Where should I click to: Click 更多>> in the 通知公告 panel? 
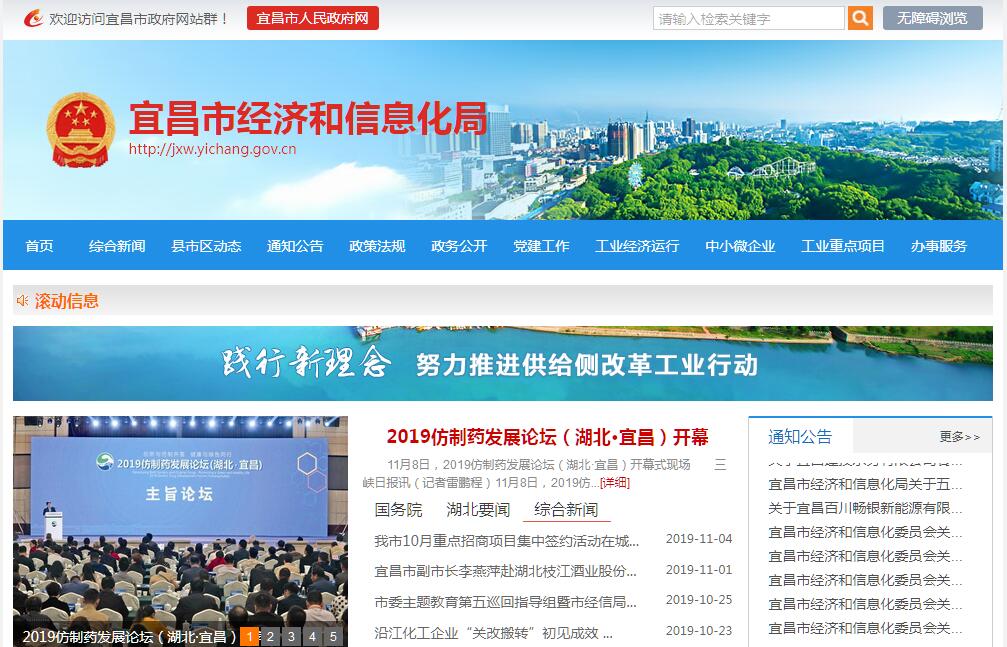click(x=959, y=437)
